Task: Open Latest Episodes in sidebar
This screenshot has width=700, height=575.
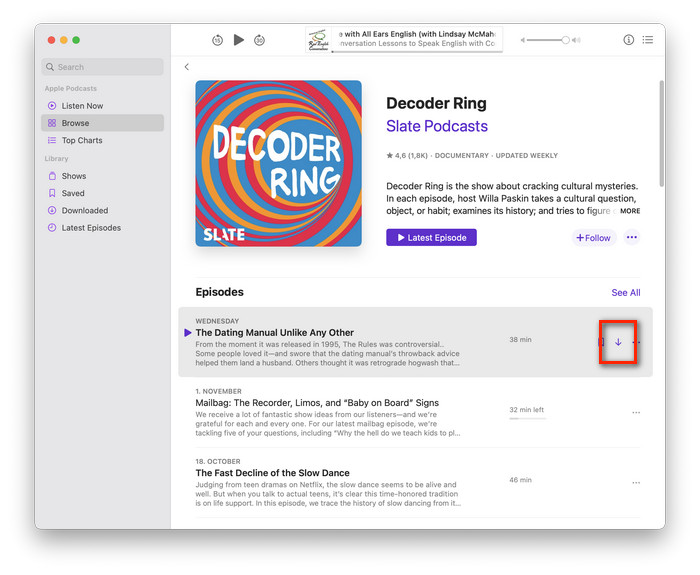Action: [103, 228]
